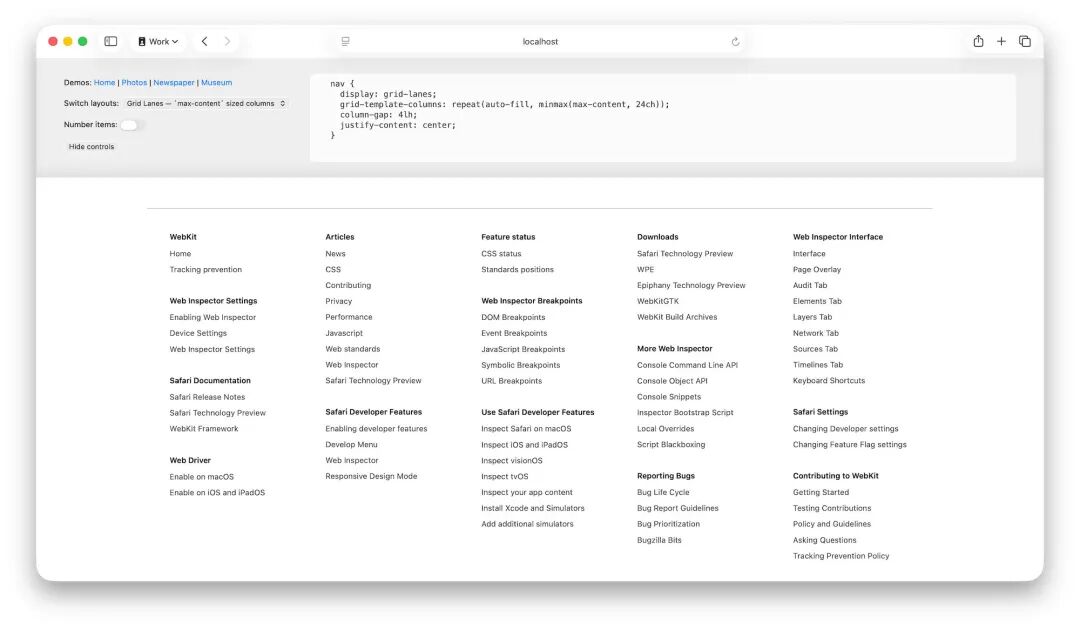The image size is (1080, 629).
Task: Open the Home demo link
Action: [x=105, y=83]
